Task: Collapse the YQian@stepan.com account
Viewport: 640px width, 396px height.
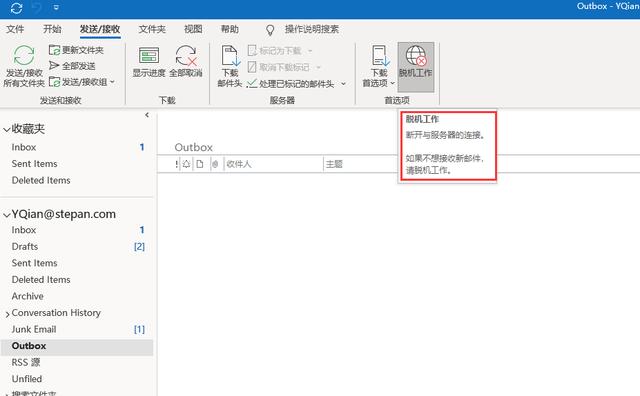Action: [7, 215]
